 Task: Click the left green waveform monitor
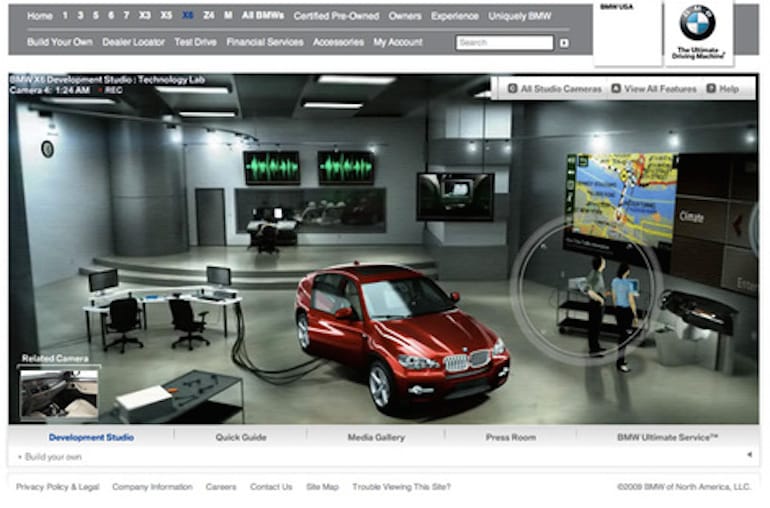pos(272,168)
